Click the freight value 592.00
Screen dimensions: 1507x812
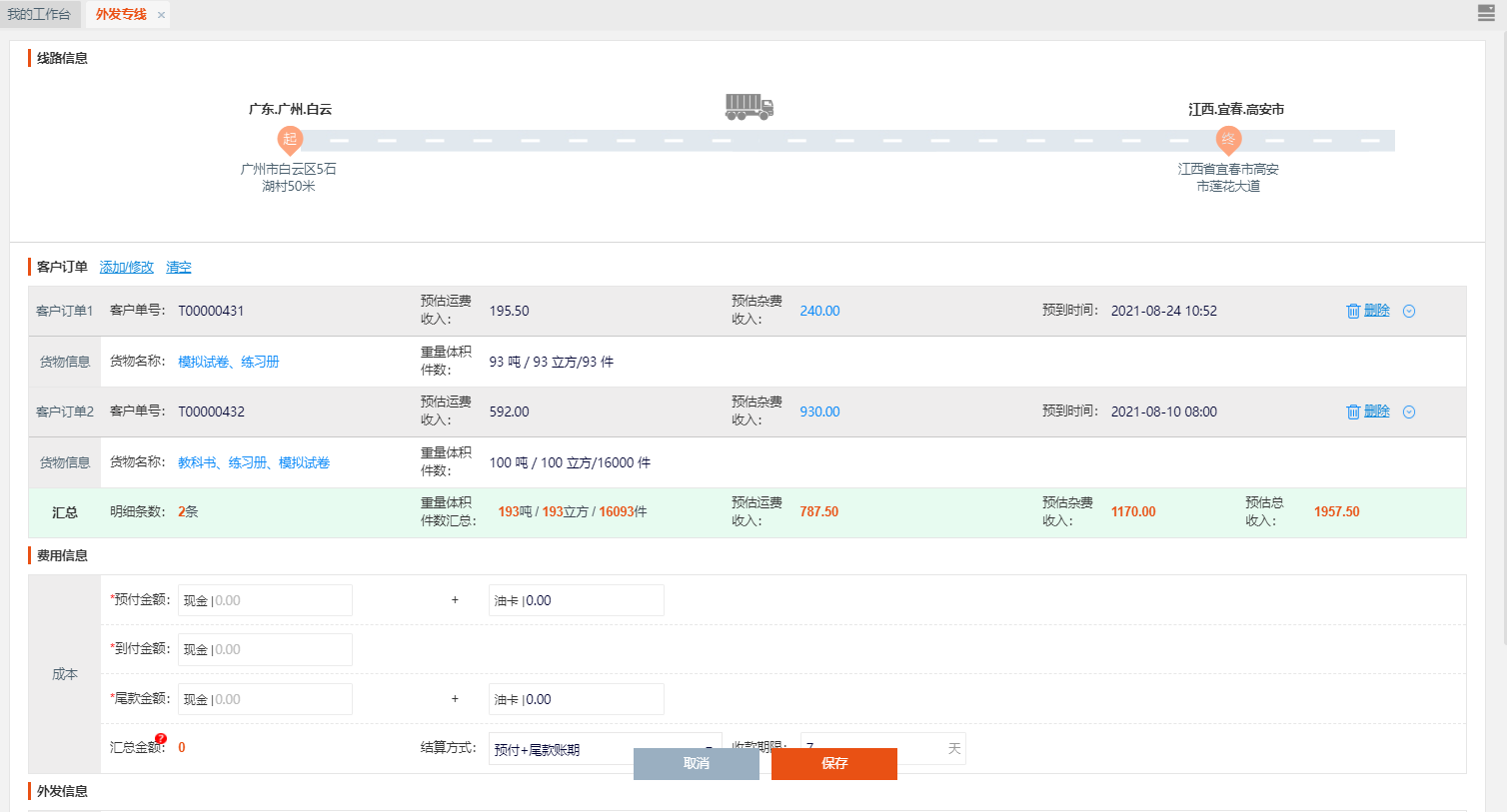[x=510, y=411]
